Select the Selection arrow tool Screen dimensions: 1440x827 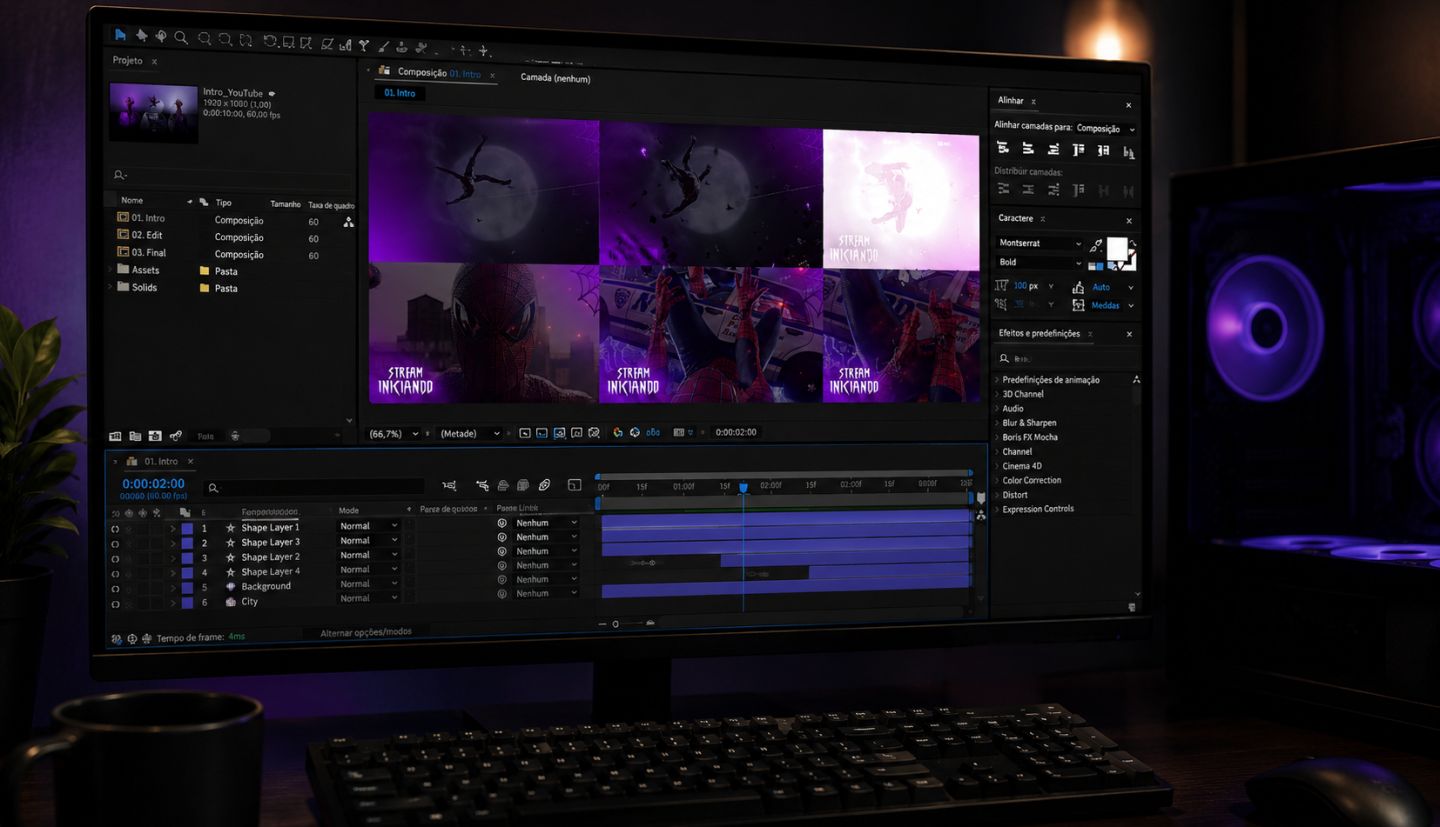click(x=120, y=35)
